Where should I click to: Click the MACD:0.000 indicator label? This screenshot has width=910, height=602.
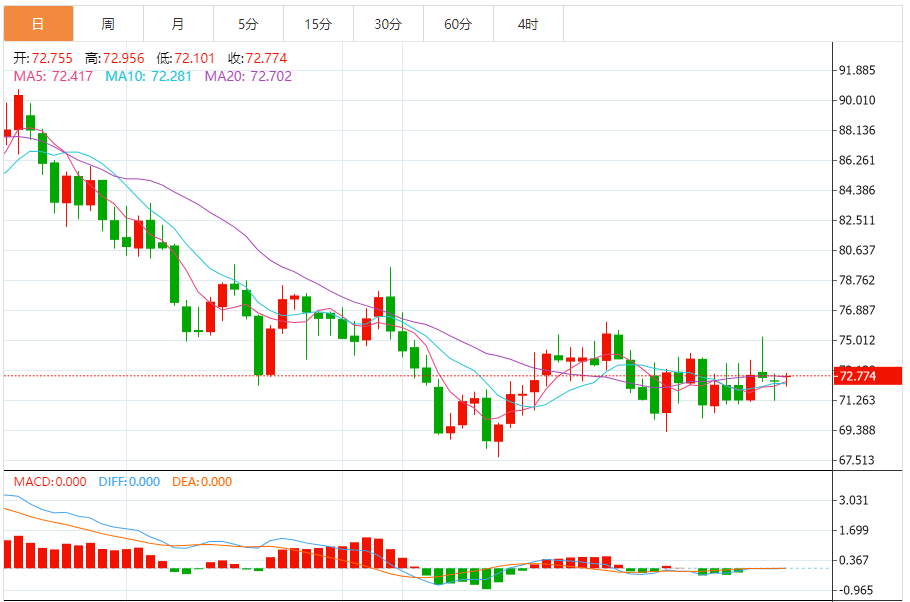50,482
